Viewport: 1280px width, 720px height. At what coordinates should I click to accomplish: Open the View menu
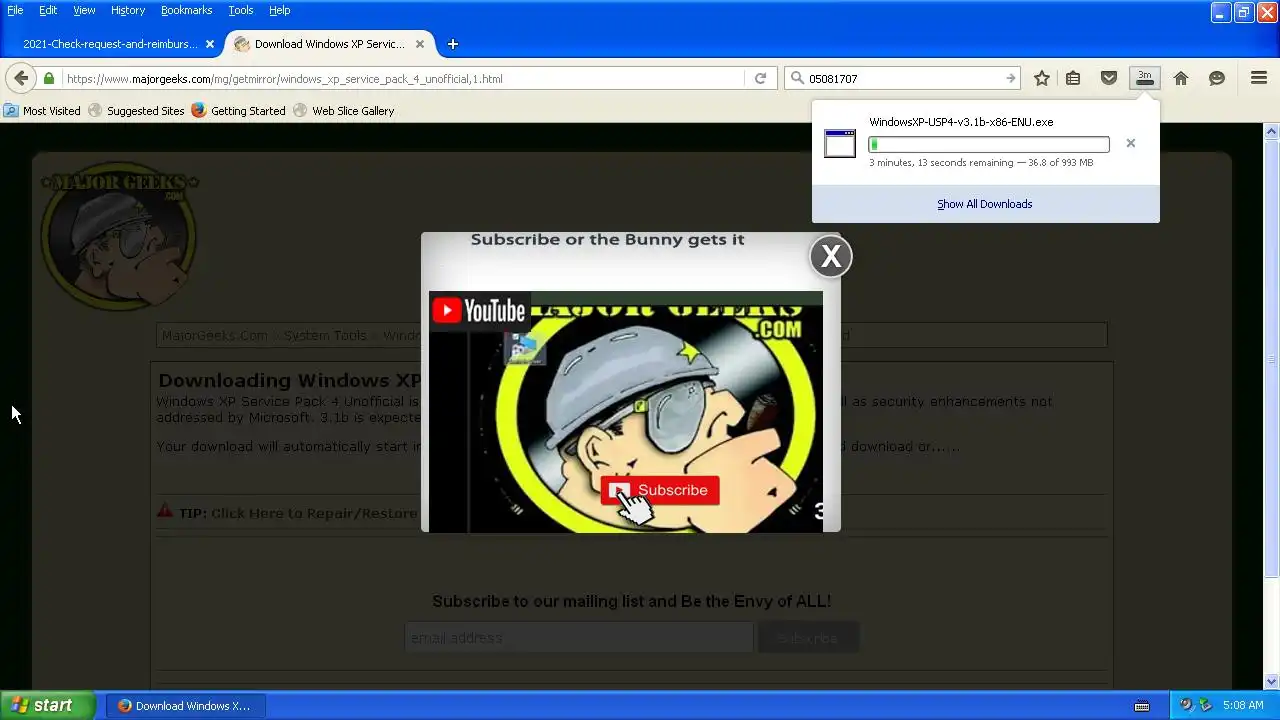pos(84,10)
